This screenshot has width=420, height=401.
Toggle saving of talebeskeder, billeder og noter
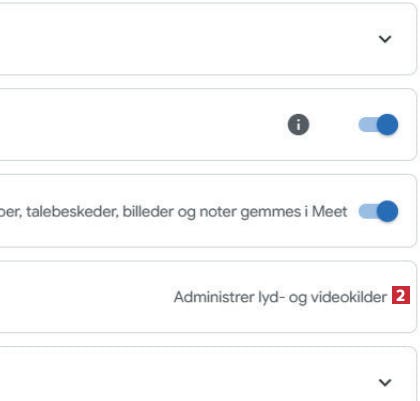tap(378, 211)
